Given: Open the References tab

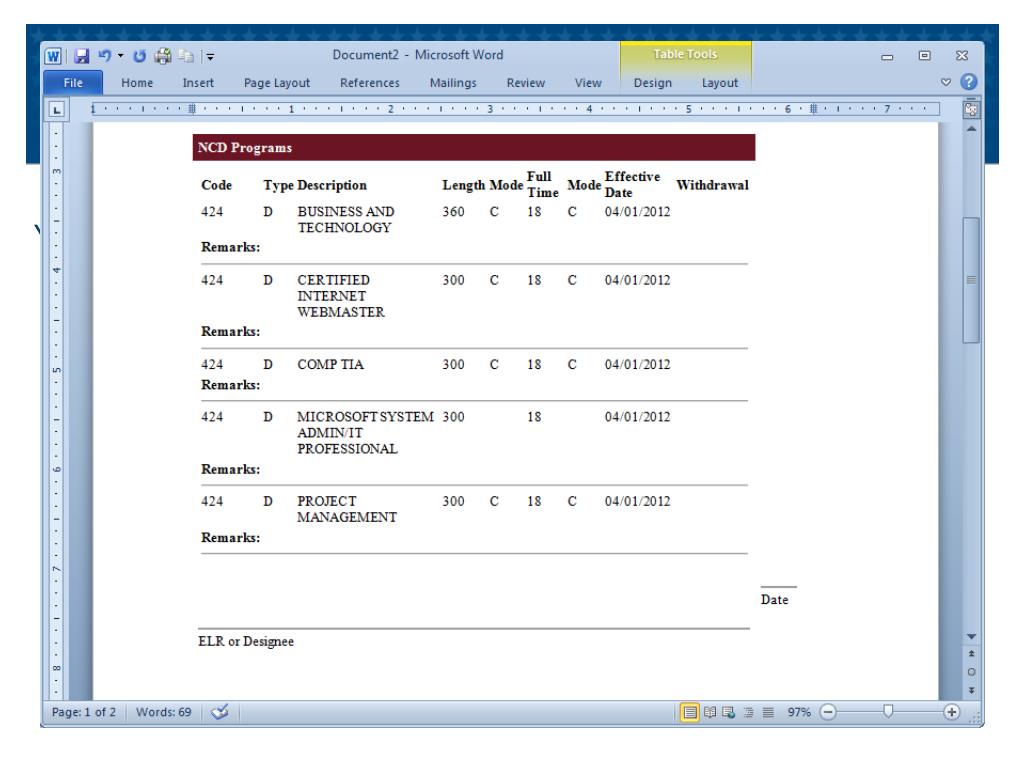Looking at the screenshot, I should point(370,83).
